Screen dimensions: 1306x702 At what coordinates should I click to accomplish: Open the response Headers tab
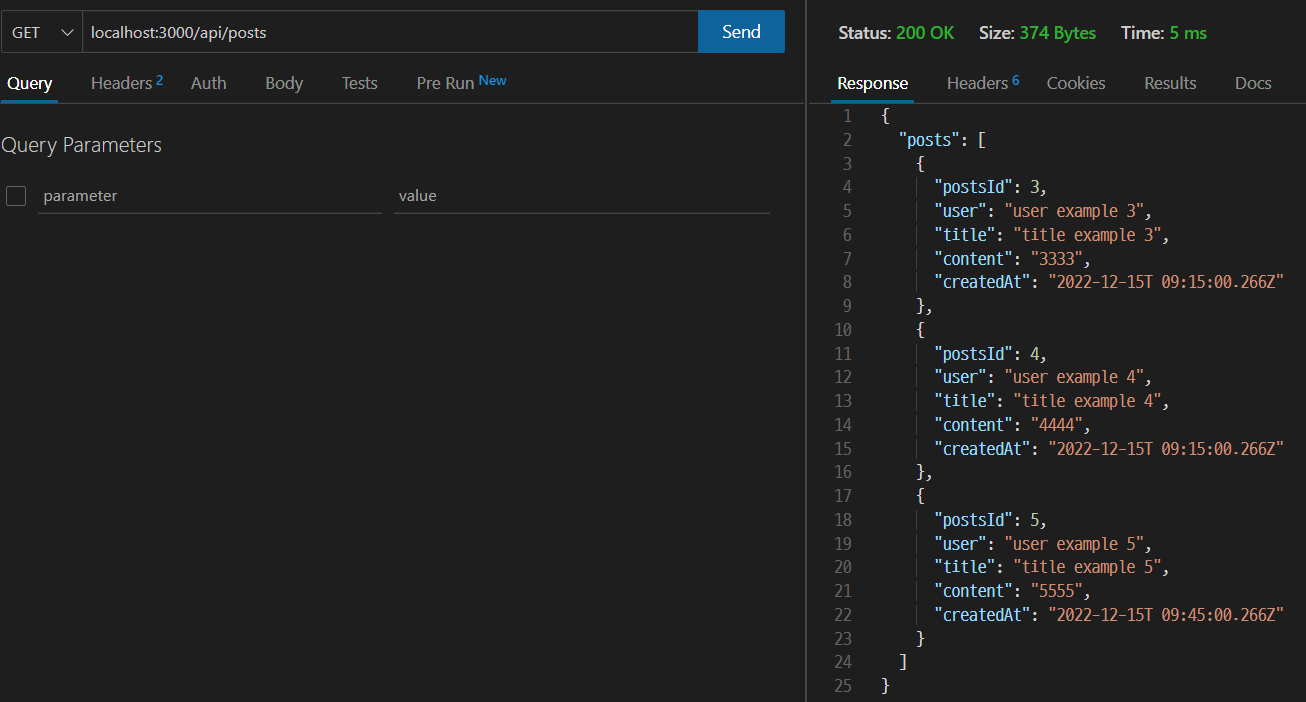point(983,83)
